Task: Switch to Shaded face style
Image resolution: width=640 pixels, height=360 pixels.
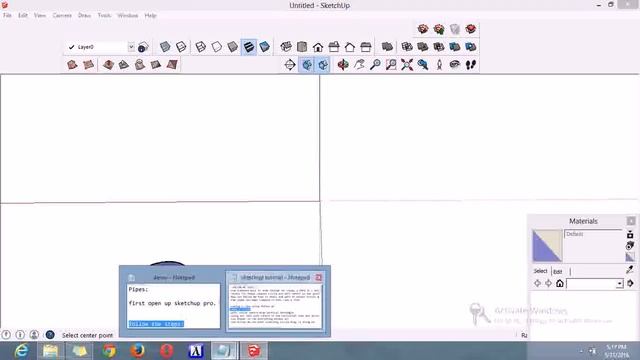Action: [x=232, y=47]
